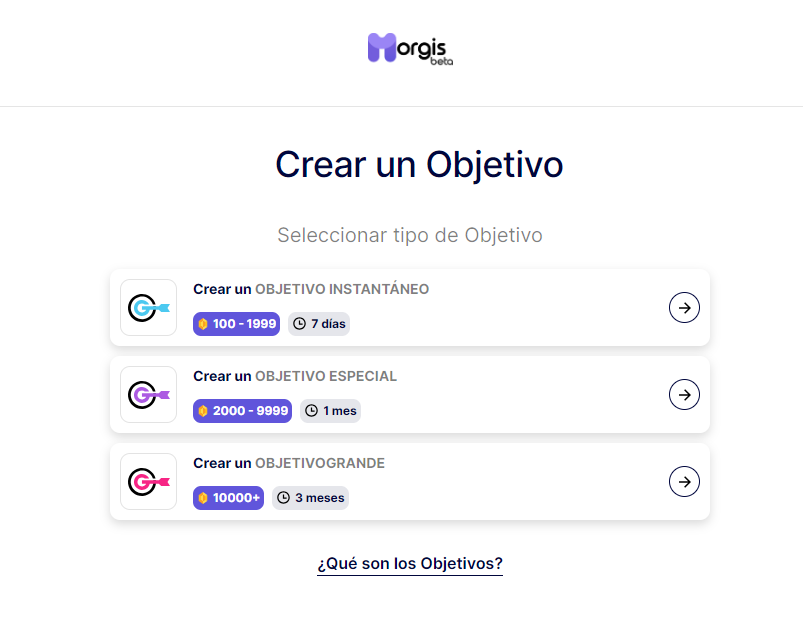The height and width of the screenshot is (635, 803).
Task: Select the blue target icon for Objetivo Instantáneo
Action: tap(149, 308)
